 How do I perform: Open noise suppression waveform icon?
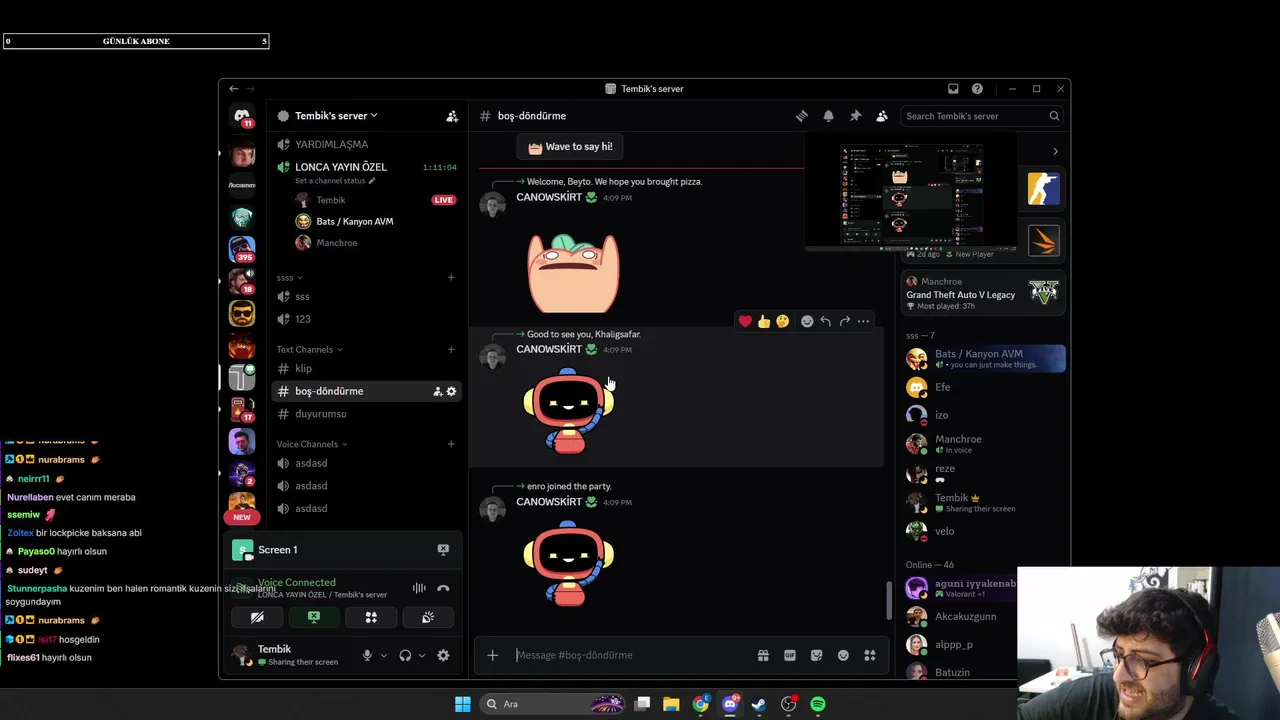coord(419,588)
